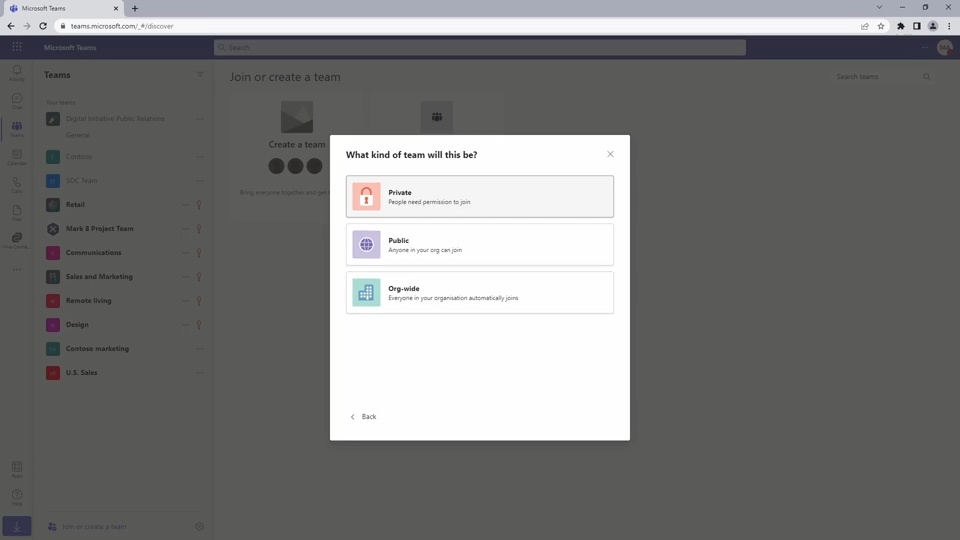Screen dimensions: 960x540
Task: Open the Retail team
Action: coord(75,204)
